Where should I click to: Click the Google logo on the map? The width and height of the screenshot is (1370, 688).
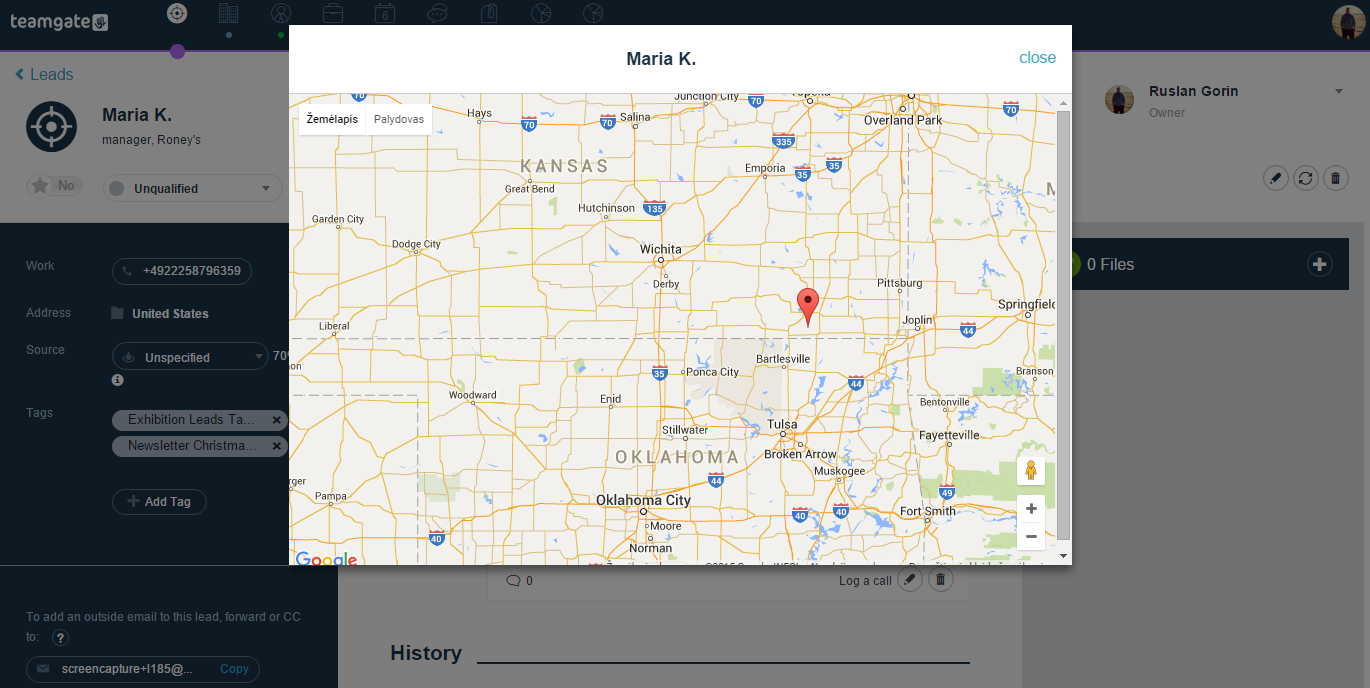[x=326, y=558]
